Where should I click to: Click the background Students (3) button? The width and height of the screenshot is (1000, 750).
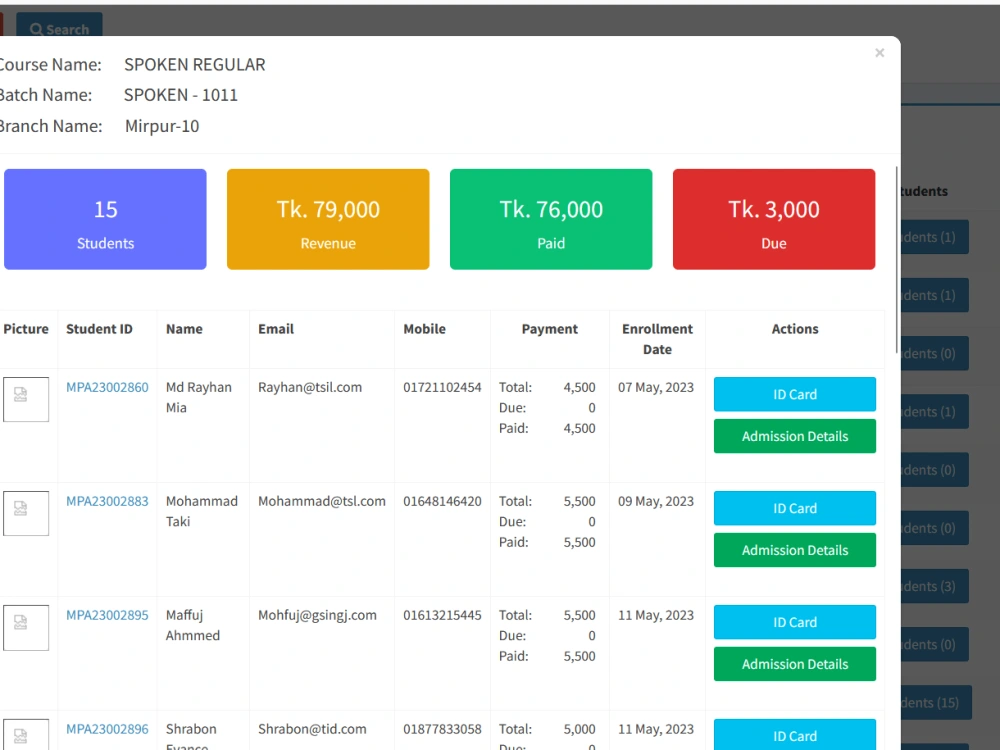(934, 586)
